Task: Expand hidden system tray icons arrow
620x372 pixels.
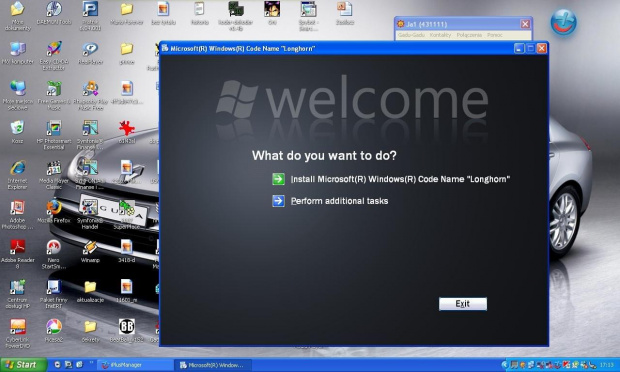Action: 504,365
